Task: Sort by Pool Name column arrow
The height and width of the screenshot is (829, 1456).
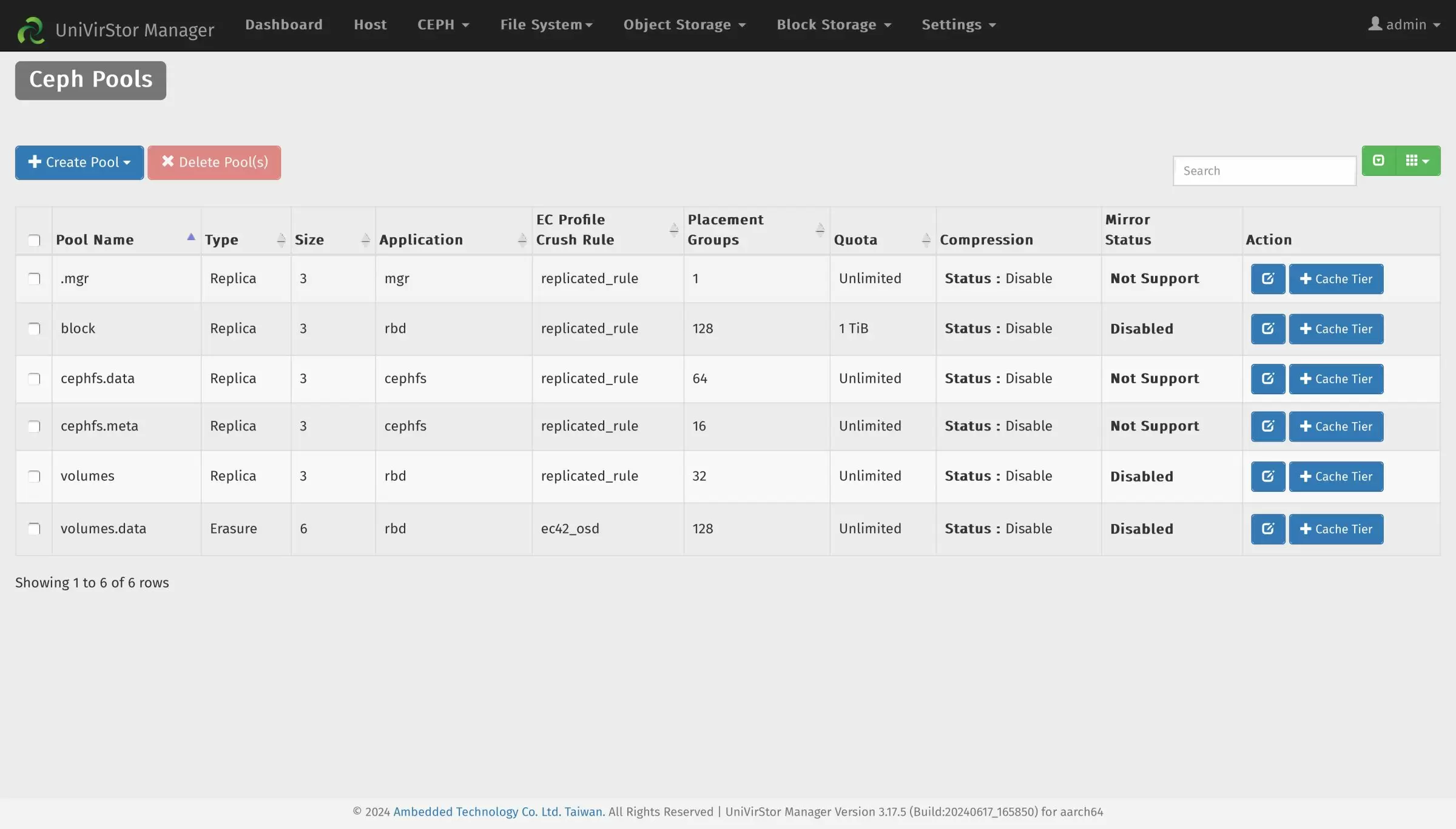Action: 190,237
